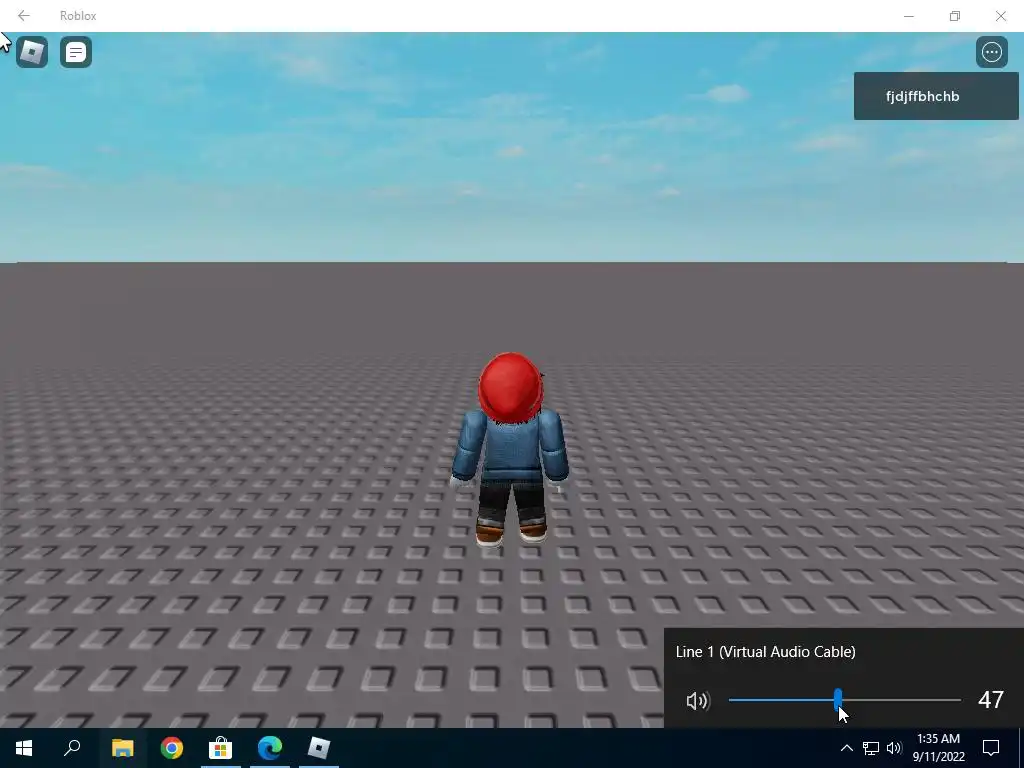Open the clock showing 1:35 AM
Image resolution: width=1024 pixels, height=768 pixels.
938,748
